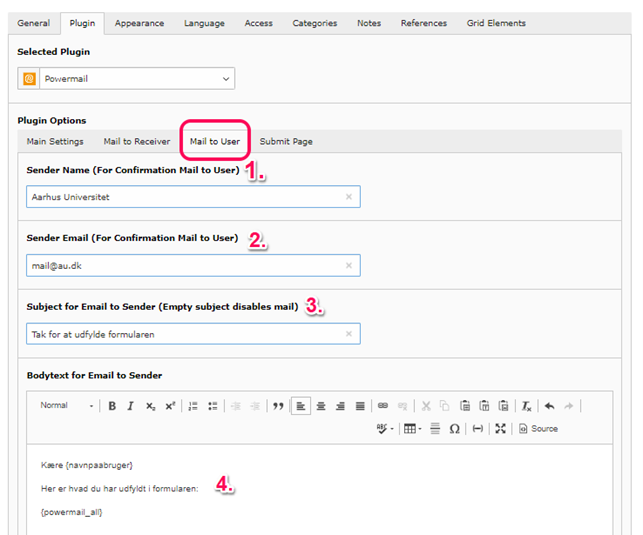Clear the Sender Name field with the X

pos(349,197)
